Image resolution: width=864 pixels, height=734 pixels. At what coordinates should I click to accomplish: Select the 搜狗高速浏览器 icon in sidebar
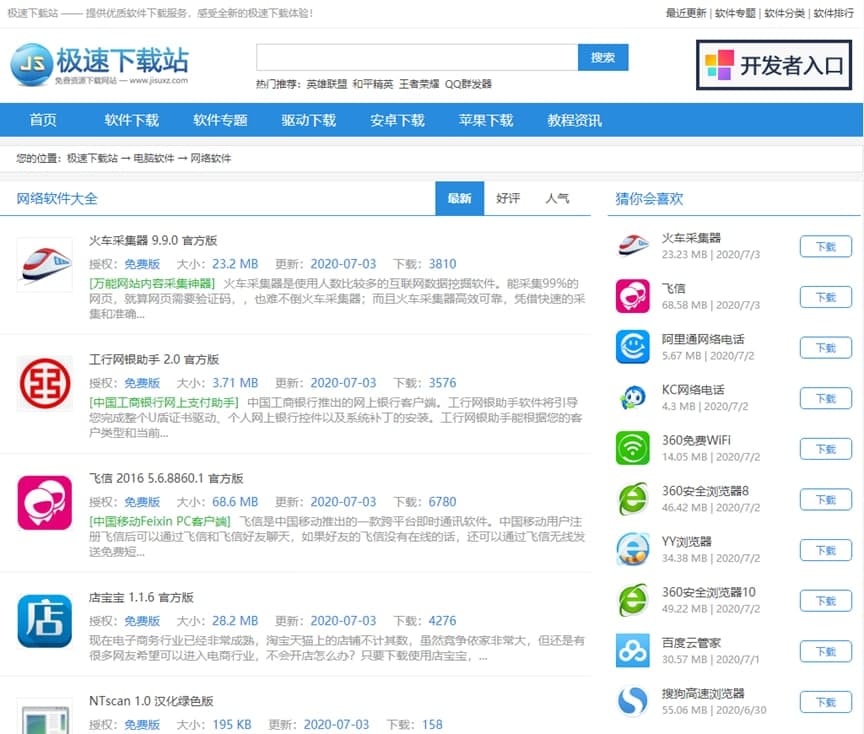pos(632,701)
